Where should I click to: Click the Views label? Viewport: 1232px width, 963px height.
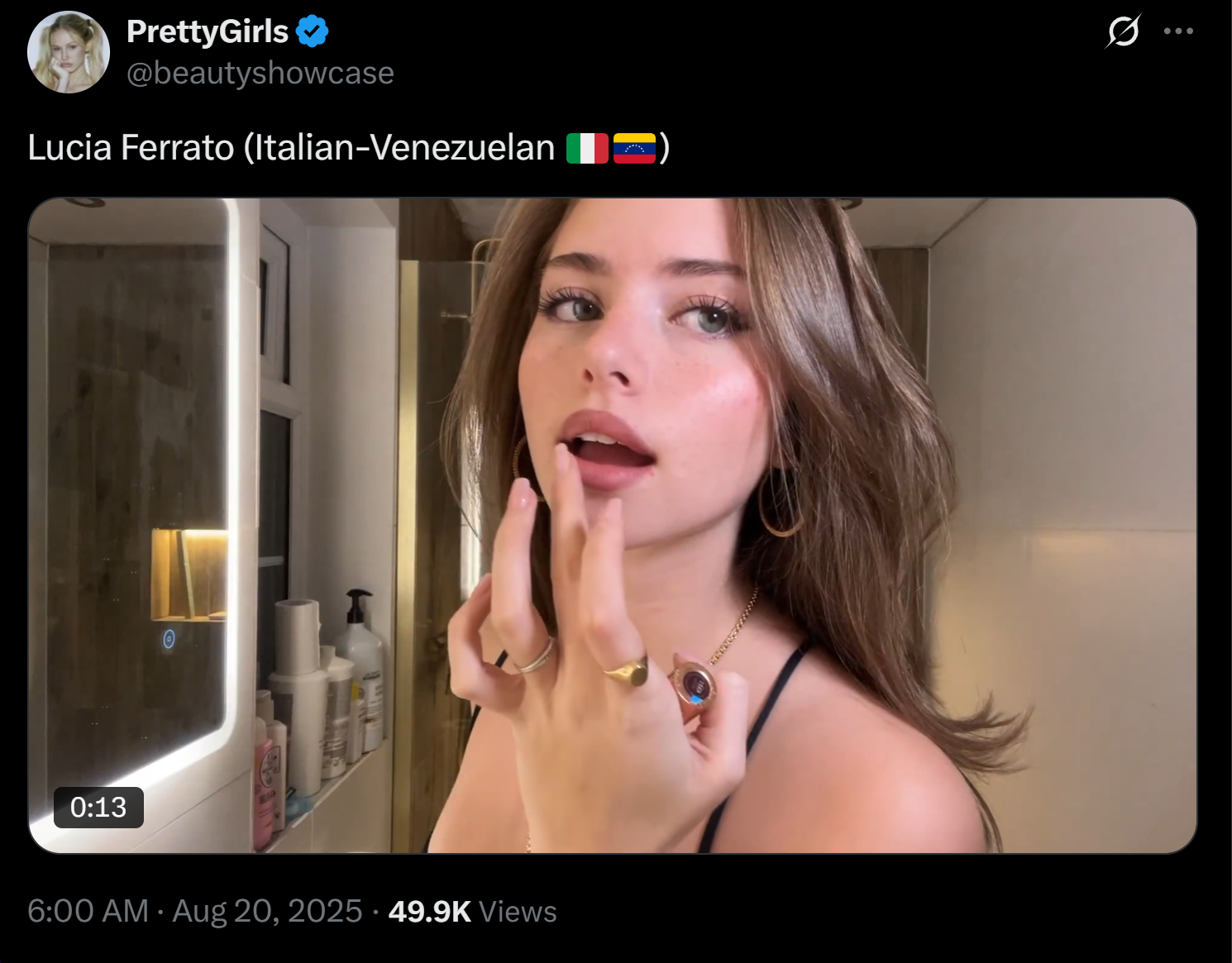click(518, 911)
